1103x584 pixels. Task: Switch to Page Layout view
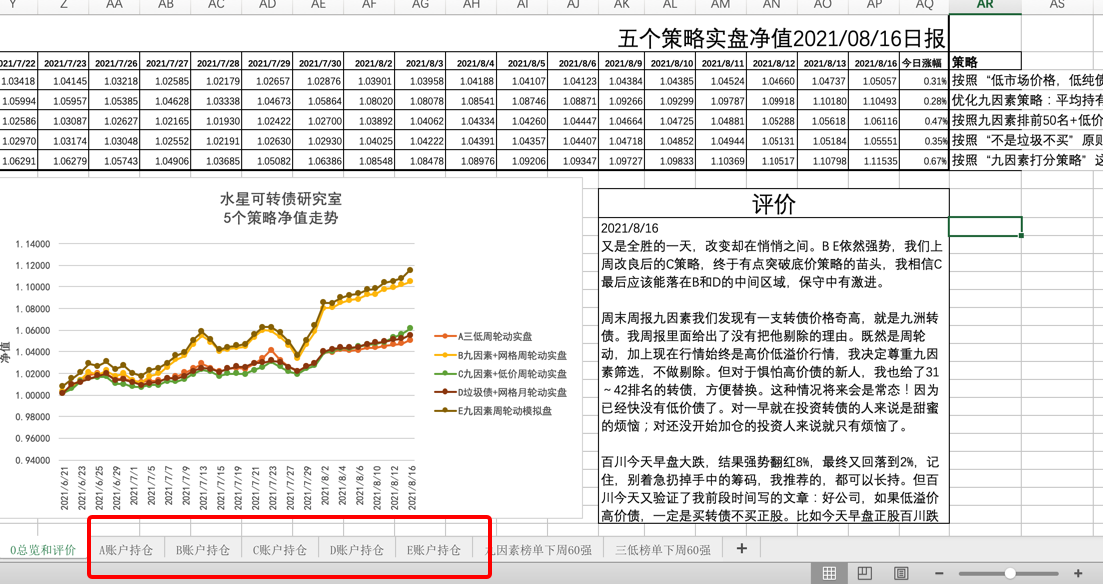click(x=865, y=573)
